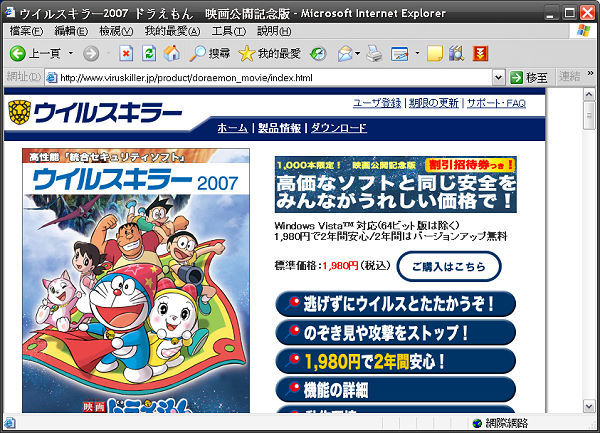Screen dimensions: 600x433
Task: Click the Windows flag logo at the menu bar's right
Action: [x=583, y=31]
